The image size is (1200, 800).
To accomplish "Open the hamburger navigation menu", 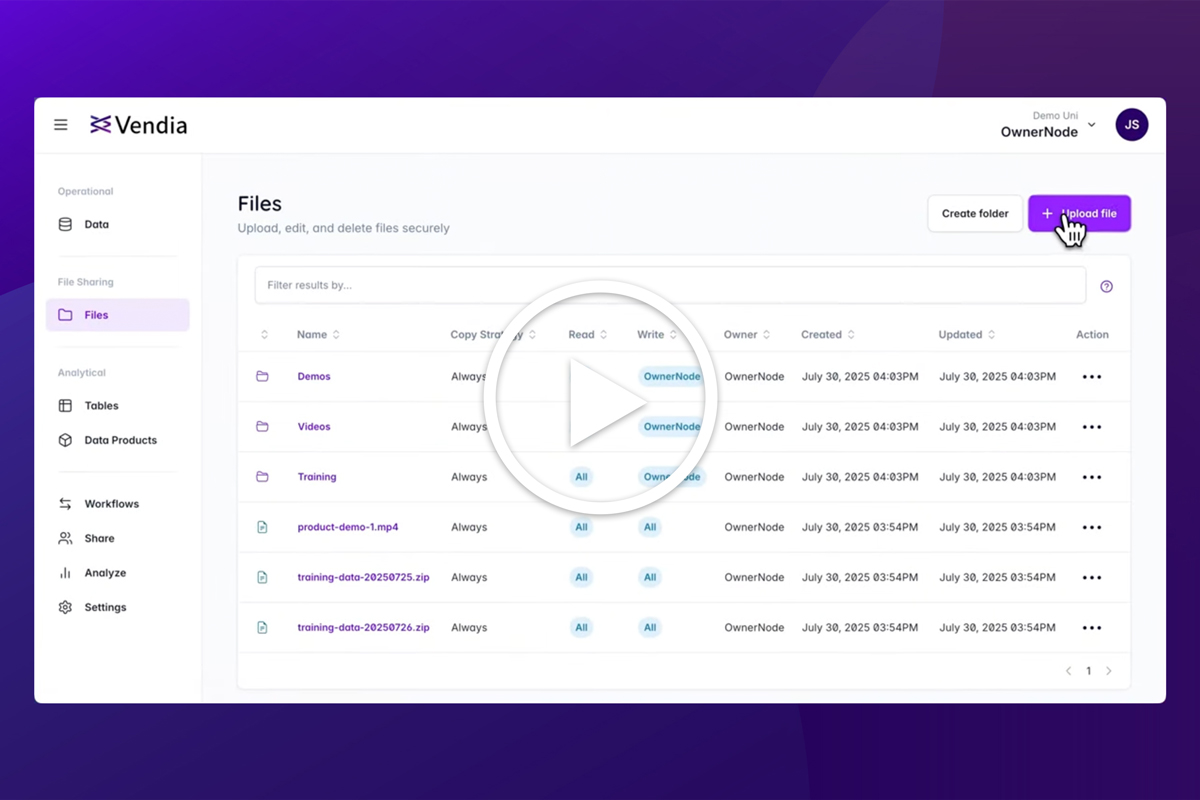I will (61, 125).
